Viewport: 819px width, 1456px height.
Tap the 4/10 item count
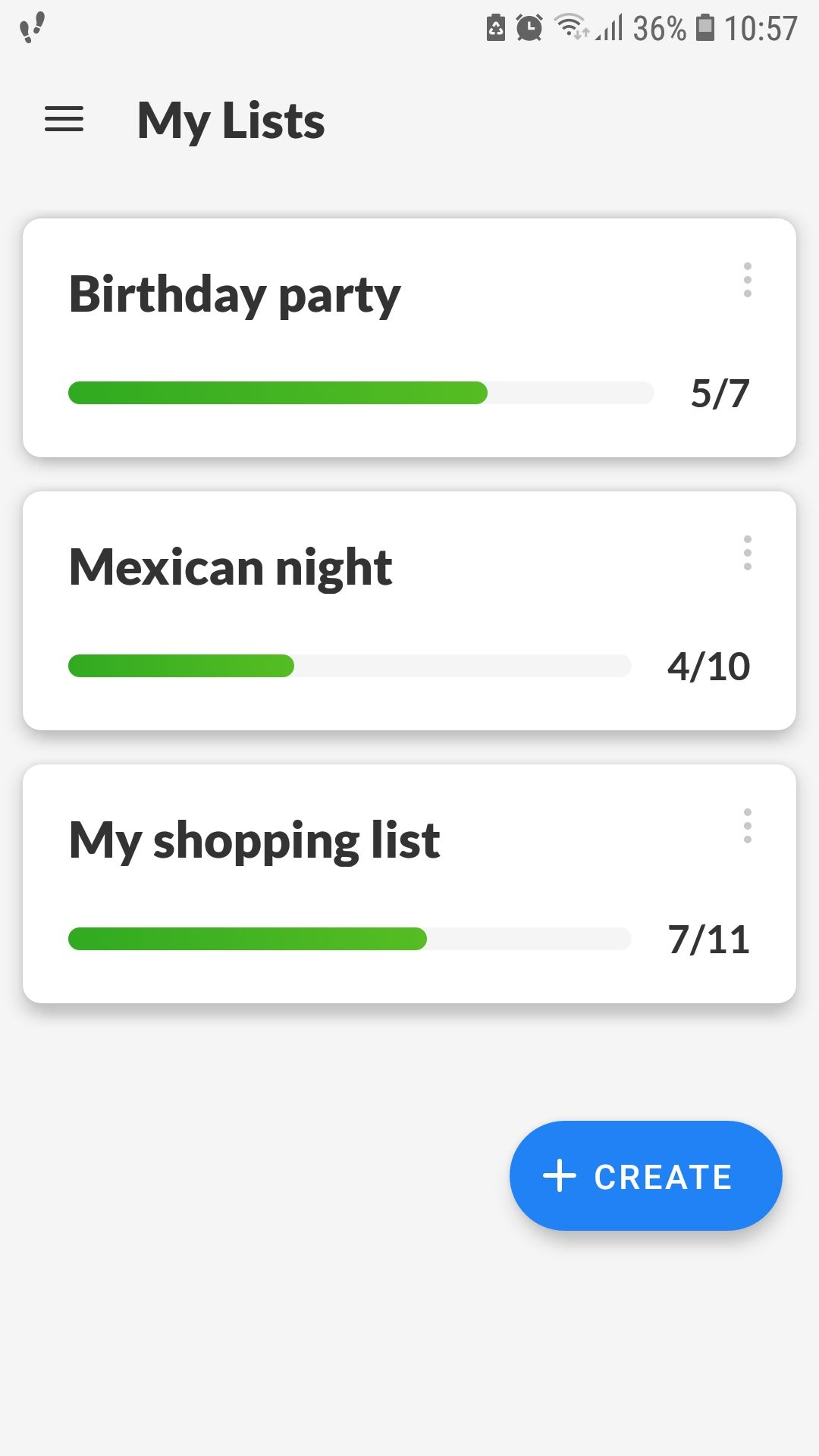[x=708, y=667]
